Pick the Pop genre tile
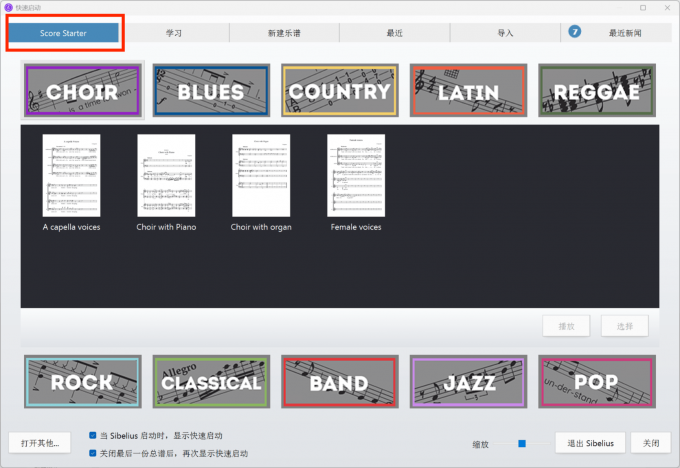The image size is (680, 468). point(596,381)
